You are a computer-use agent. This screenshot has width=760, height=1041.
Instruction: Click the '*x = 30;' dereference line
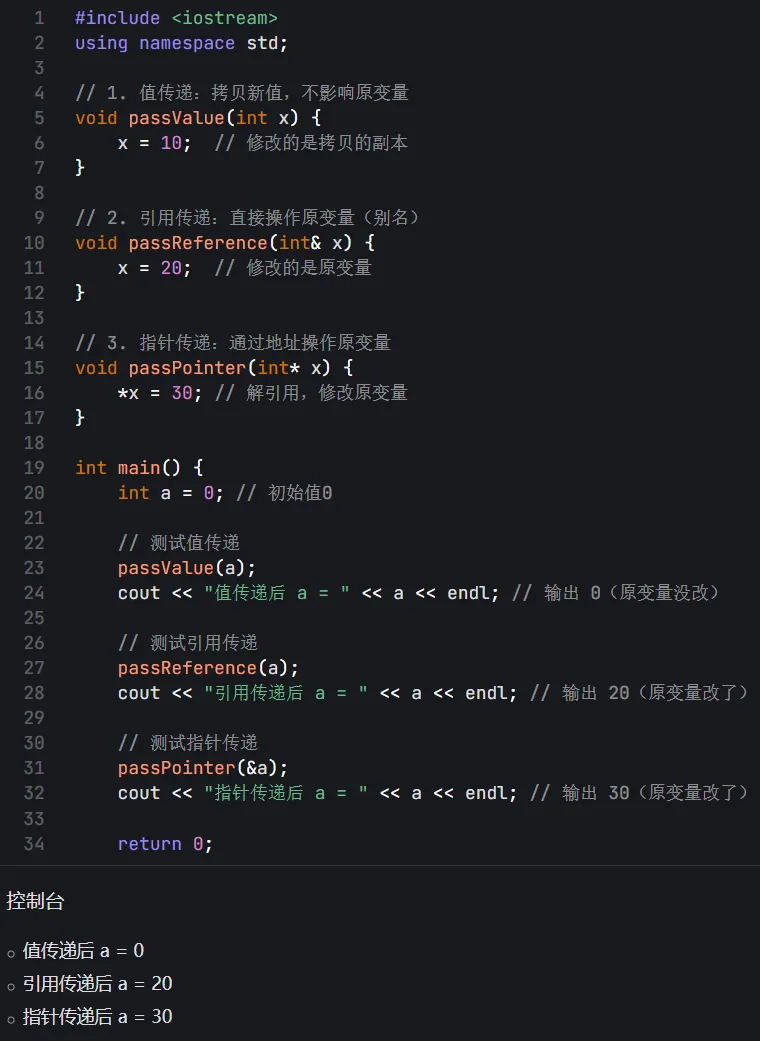(x=159, y=393)
